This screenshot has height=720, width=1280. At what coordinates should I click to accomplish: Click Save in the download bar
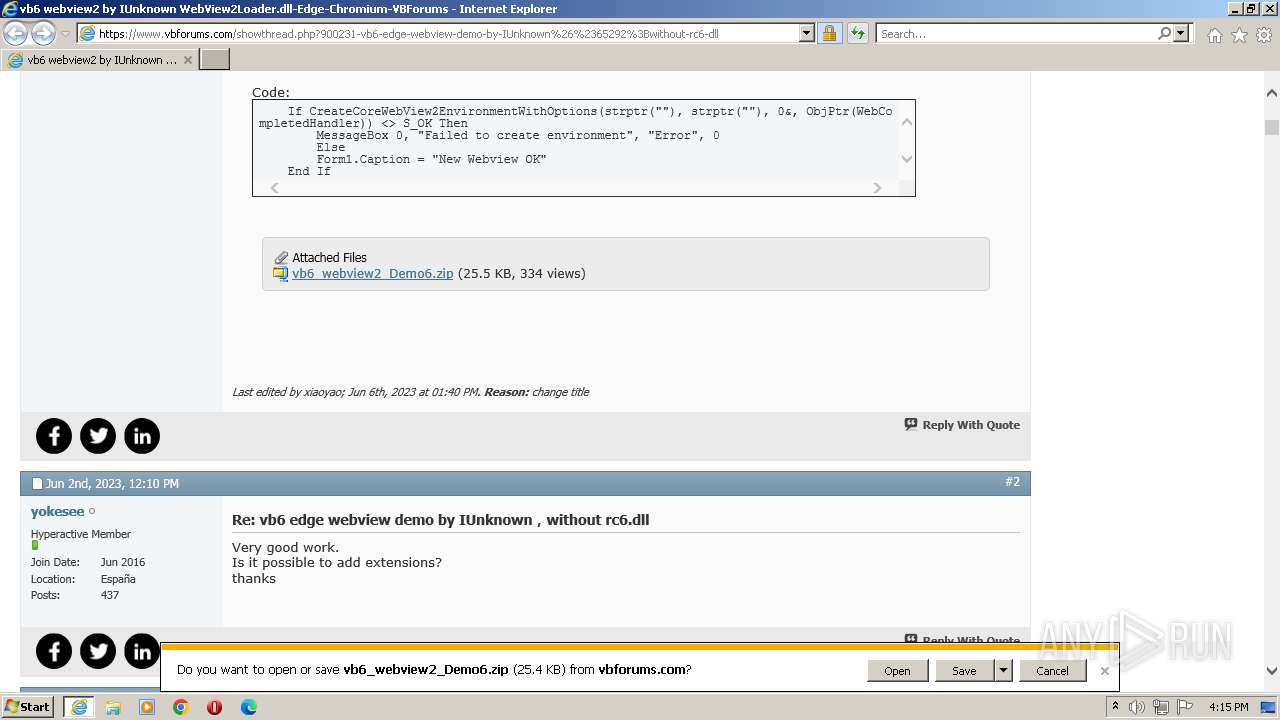point(964,671)
